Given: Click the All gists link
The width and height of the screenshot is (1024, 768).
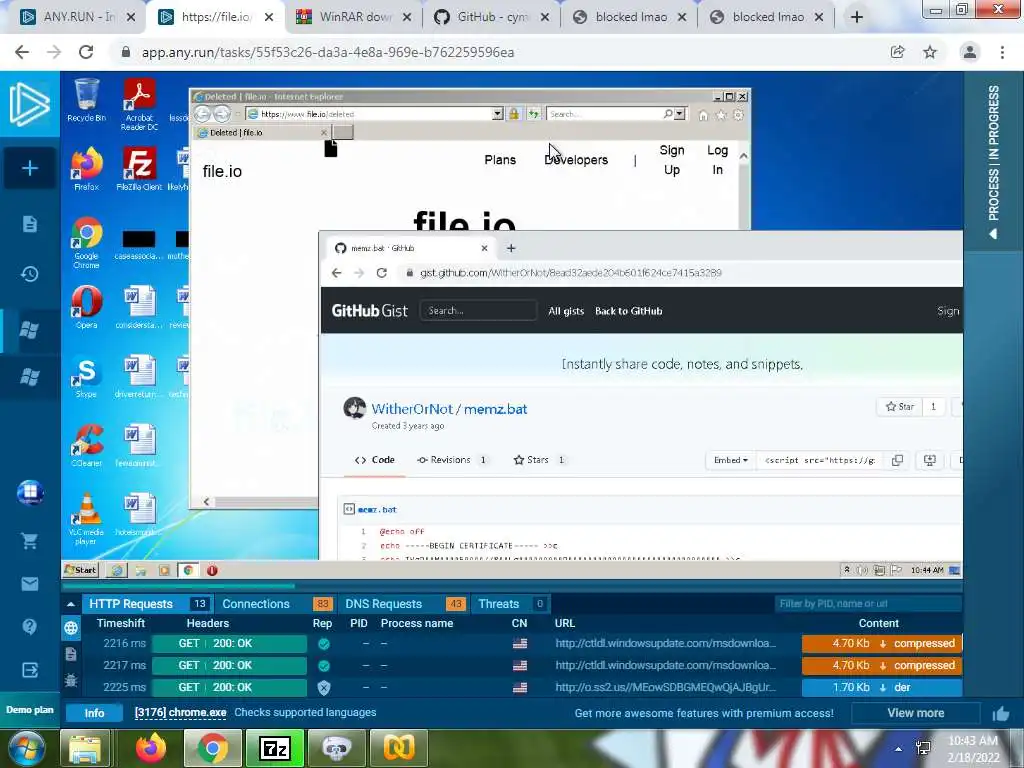Looking at the screenshot, I should (x=566, y=312).
